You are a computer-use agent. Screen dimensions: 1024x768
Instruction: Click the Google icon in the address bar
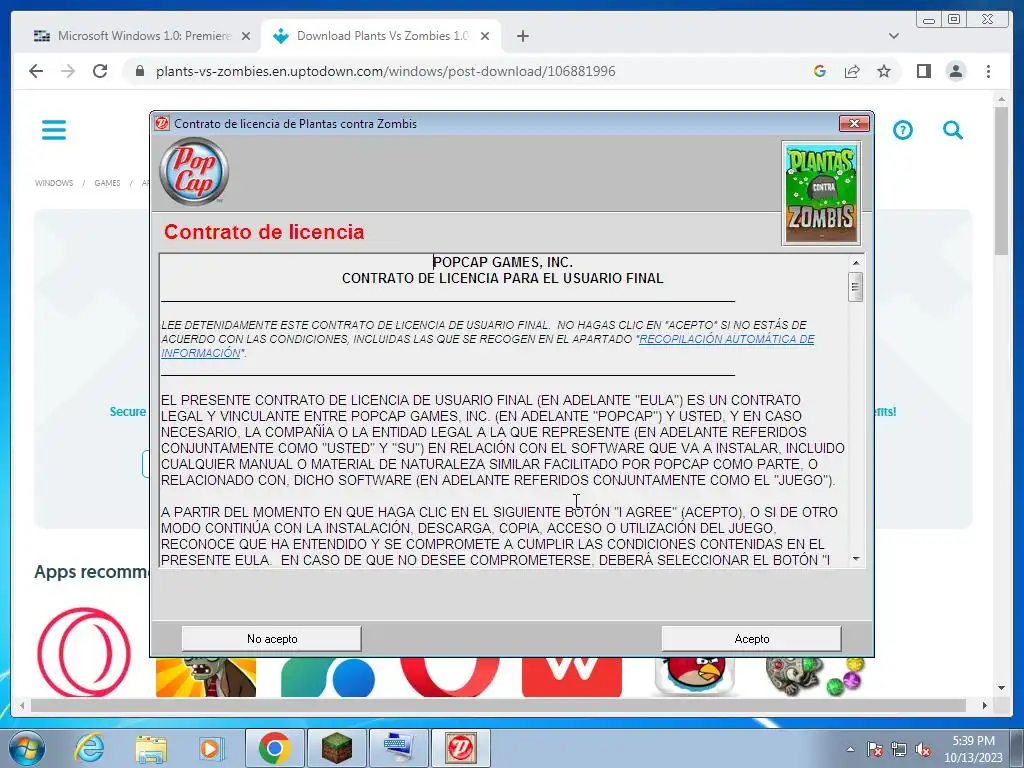pyautogui.click(x=820, y=71)
